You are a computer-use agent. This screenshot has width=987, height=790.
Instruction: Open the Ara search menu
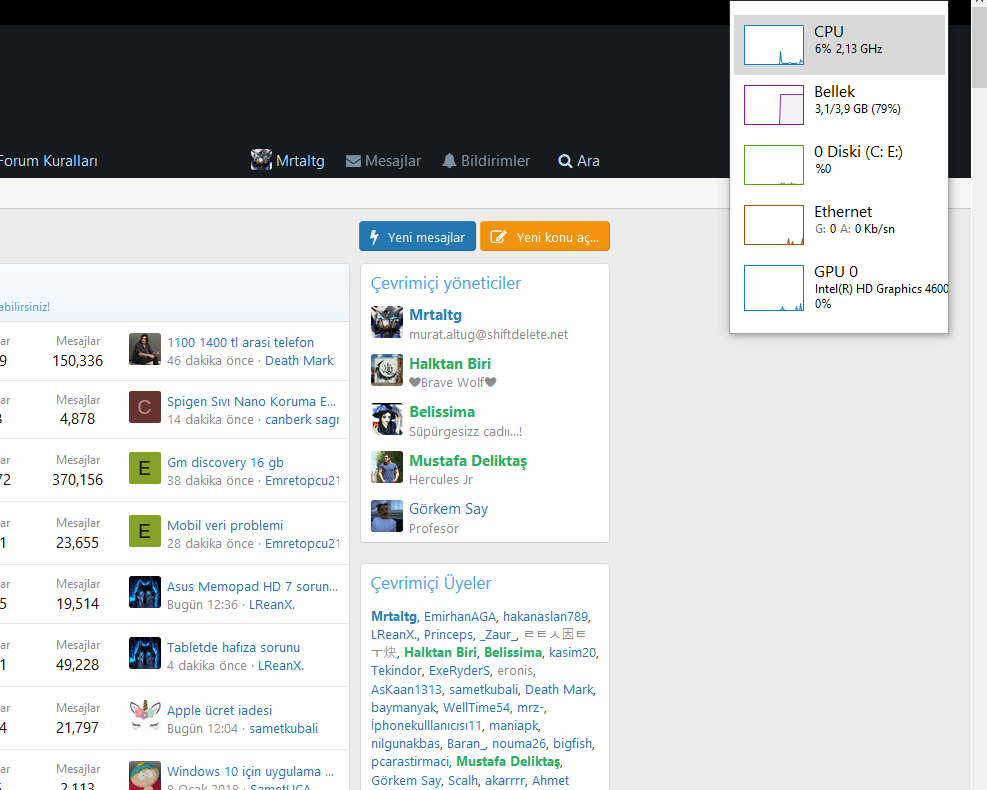tap(578, 161)
